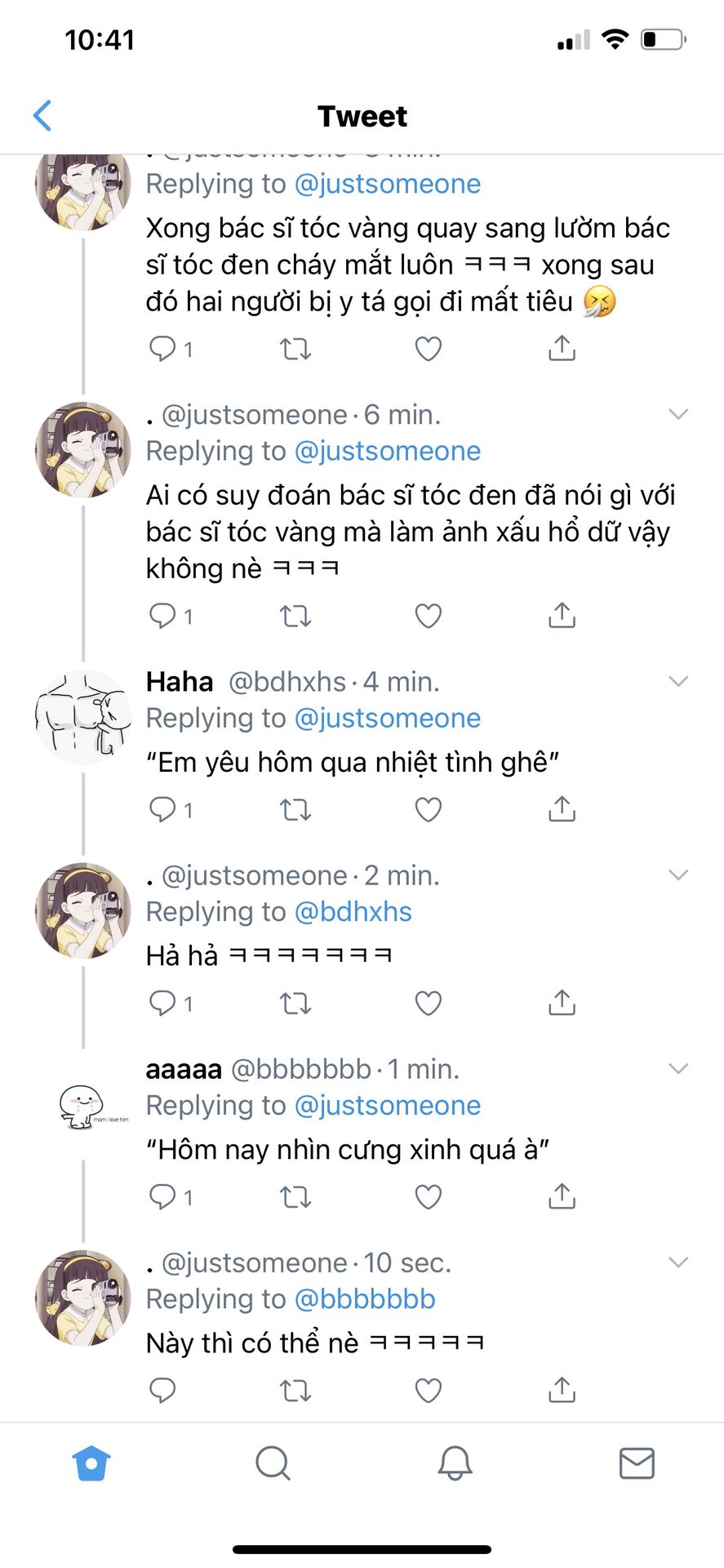The height and width of the screenshot is (1568, 724).
Task: Reply to the "Này thì có thể" tweet
Action: pos(162,1389)
